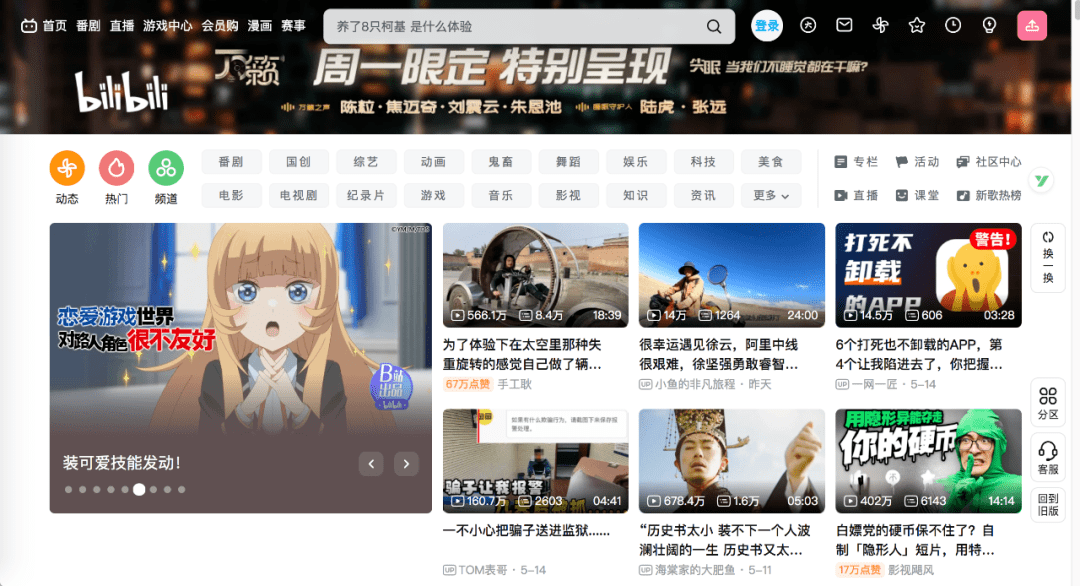Open the 装可爱技能发动 carousel banner

[x=240, y=368]
